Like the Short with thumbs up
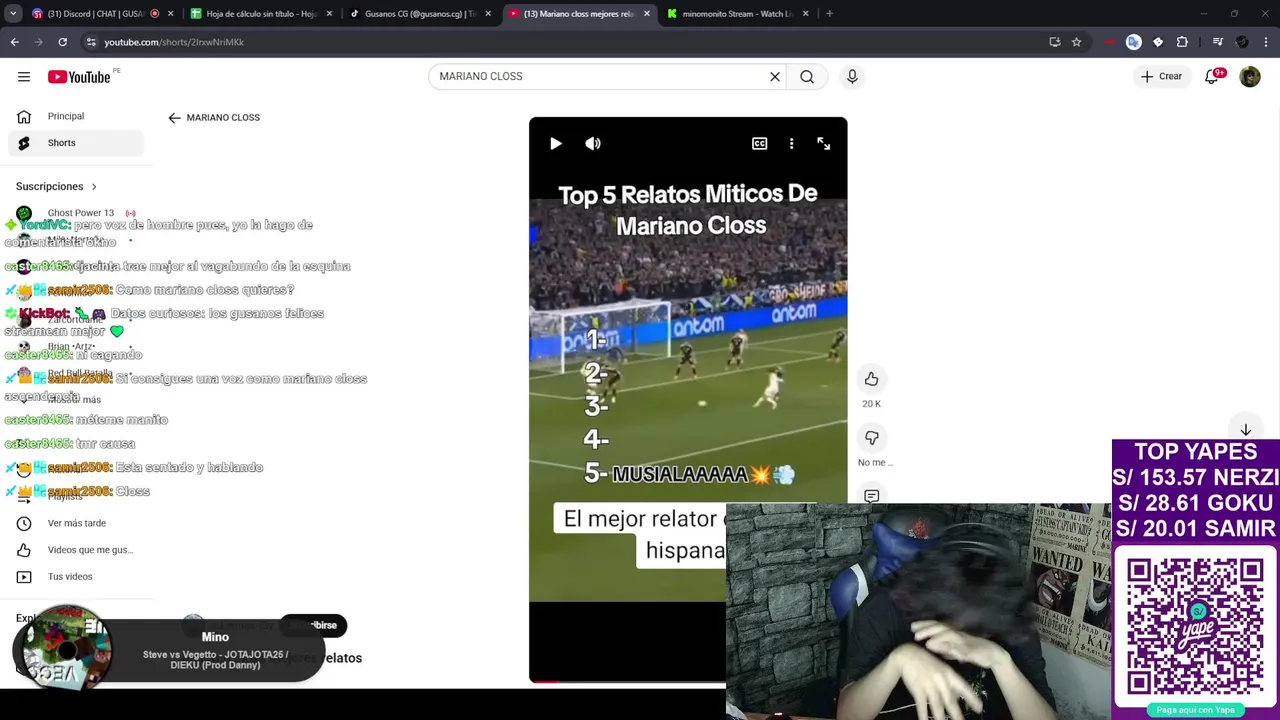This screenshot has height=720, width=1280. pyautogui.click(x=872, y=379)
